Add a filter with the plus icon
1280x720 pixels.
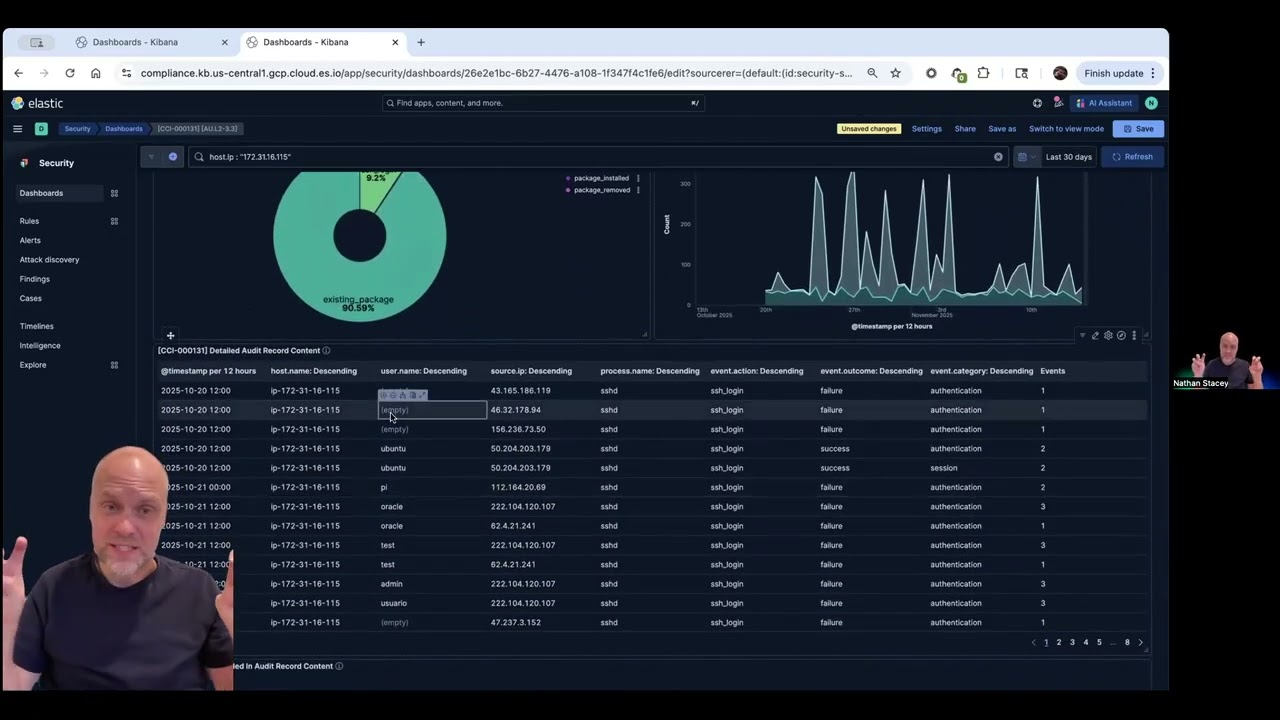tap(173, 157)
